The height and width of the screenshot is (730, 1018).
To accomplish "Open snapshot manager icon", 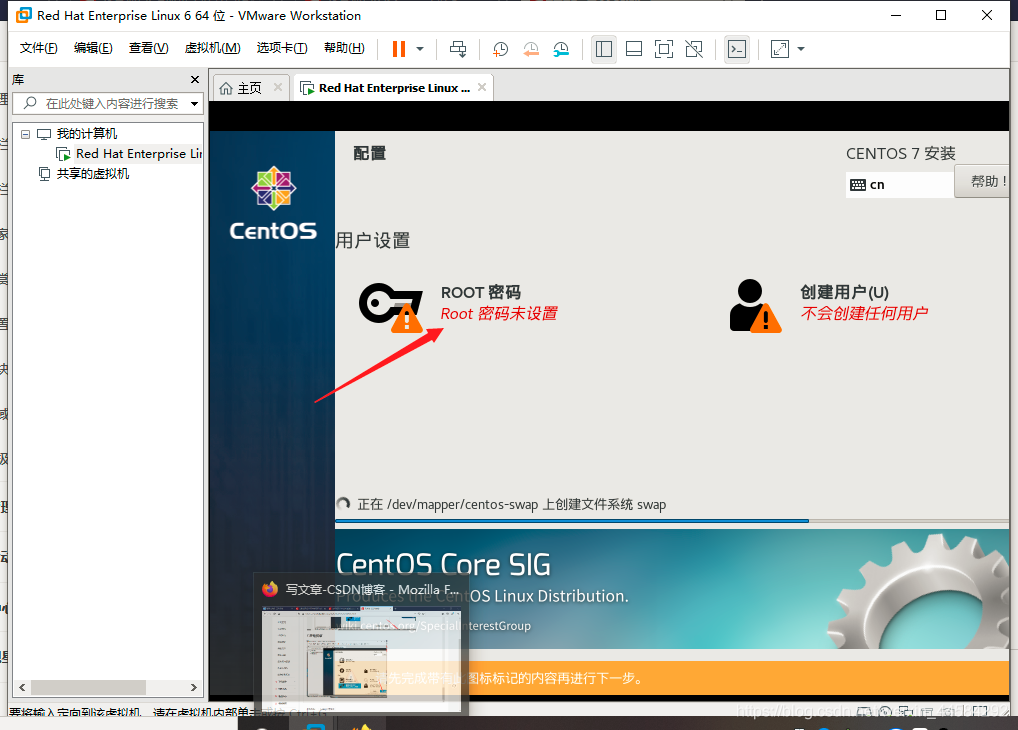I will (x=561, y=49).
